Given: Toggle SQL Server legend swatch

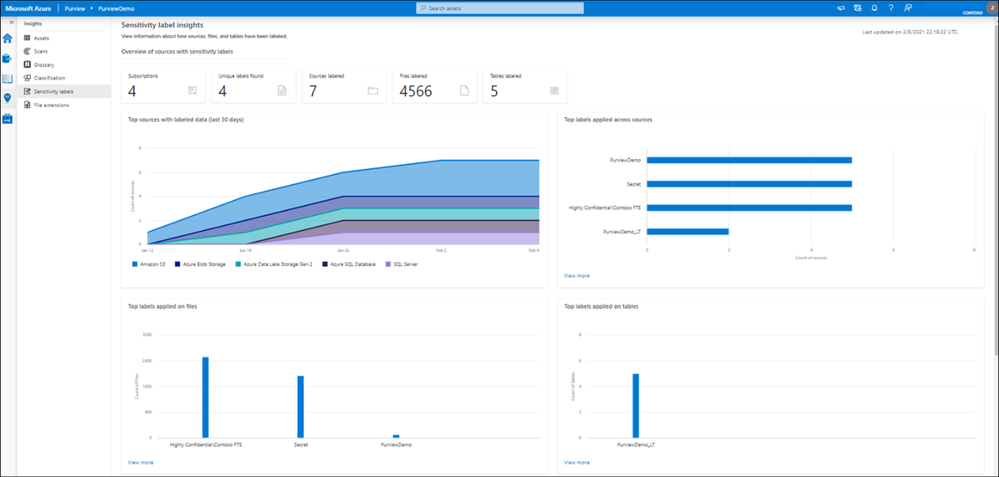Looking at the screenshot, I should [x=389, y=264].
